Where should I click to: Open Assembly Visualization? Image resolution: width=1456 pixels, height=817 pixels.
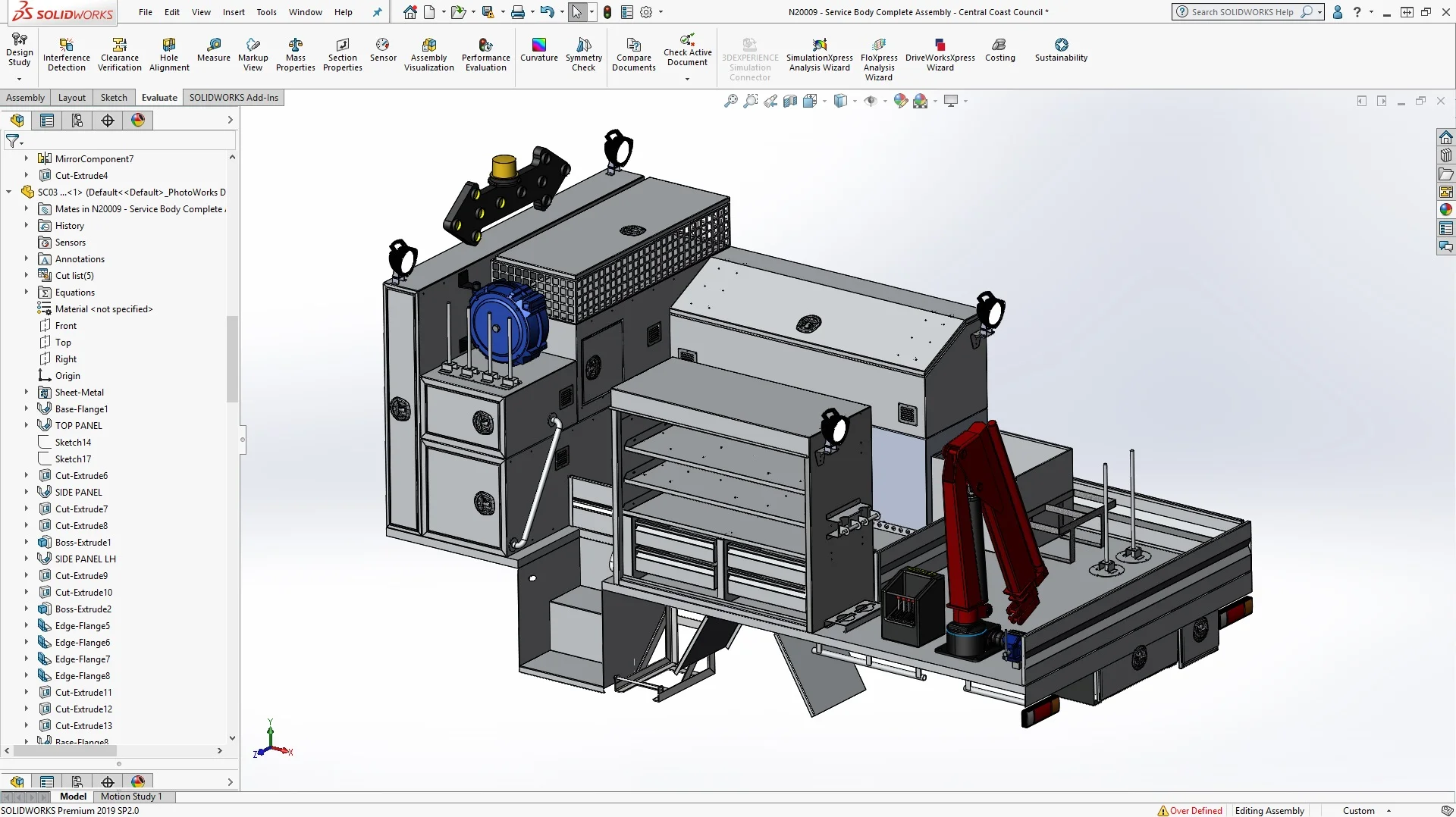(429, 55)
